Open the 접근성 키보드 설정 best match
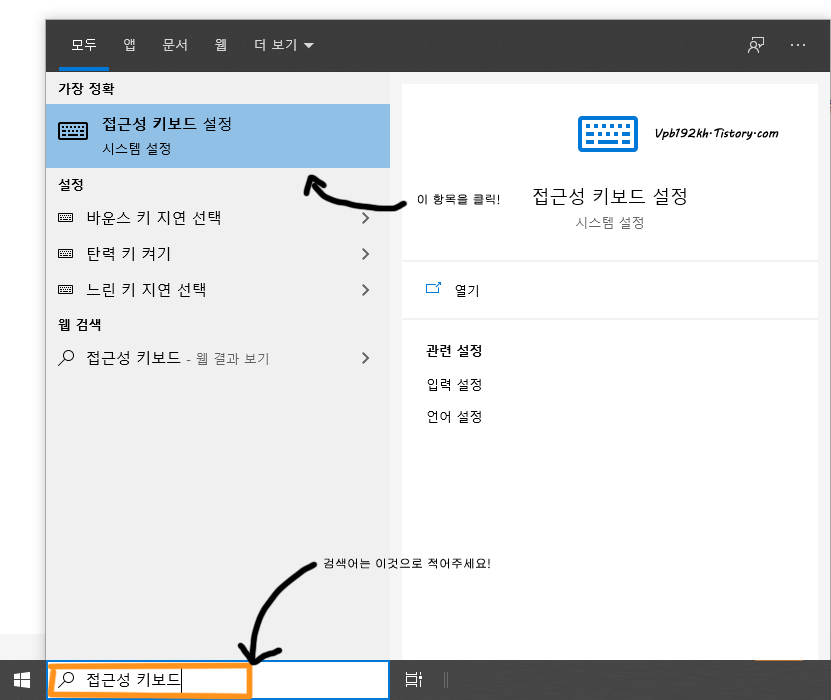The height and width of the screenshot is (700, 831). point(218,136)
